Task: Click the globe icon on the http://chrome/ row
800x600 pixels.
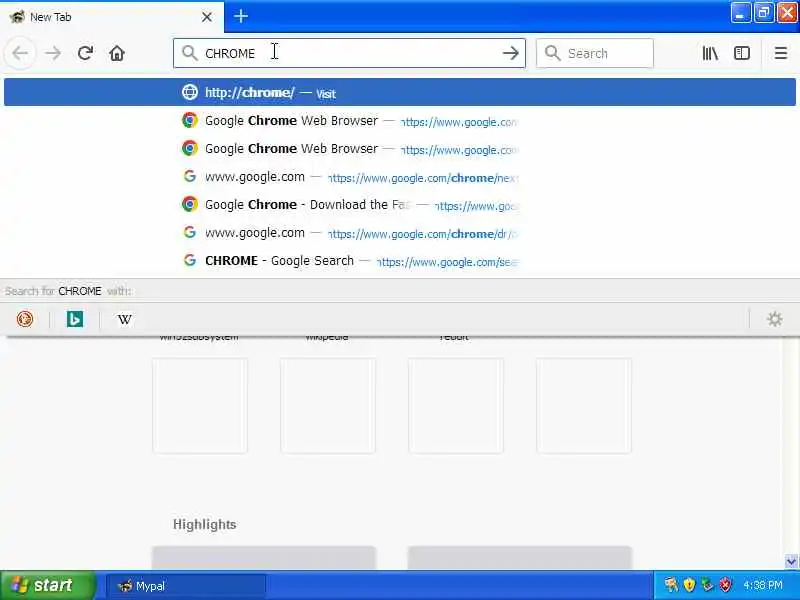Action: click(x=190, y=92)
